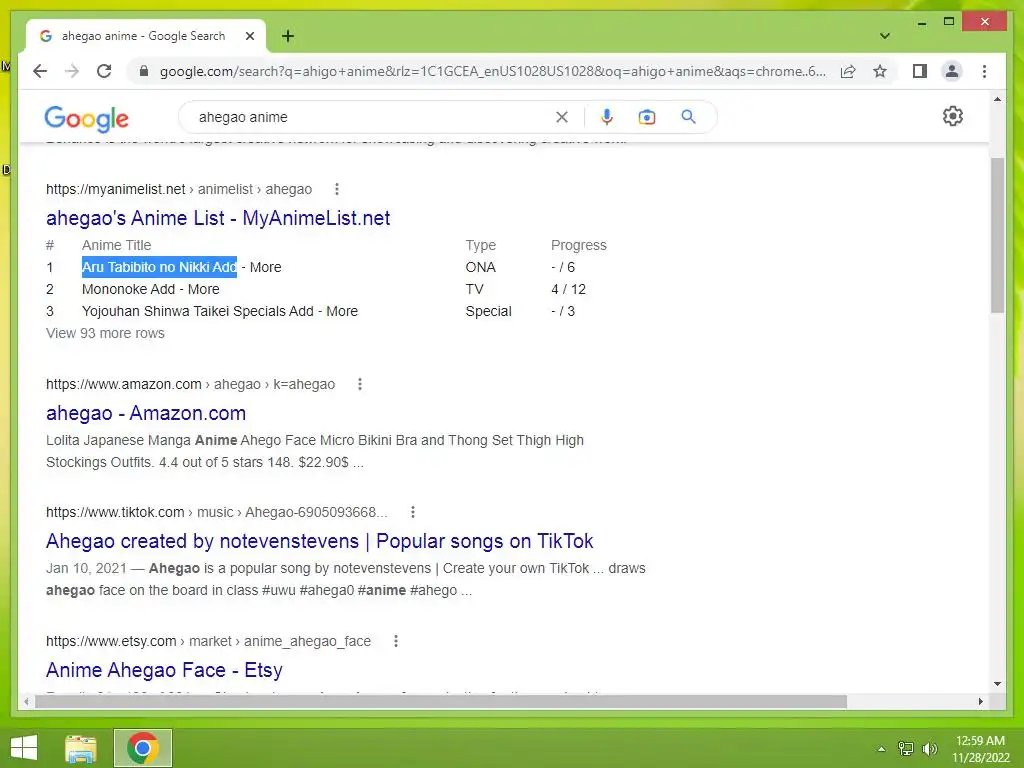Click the ONA type cell

tap(481, 267)
